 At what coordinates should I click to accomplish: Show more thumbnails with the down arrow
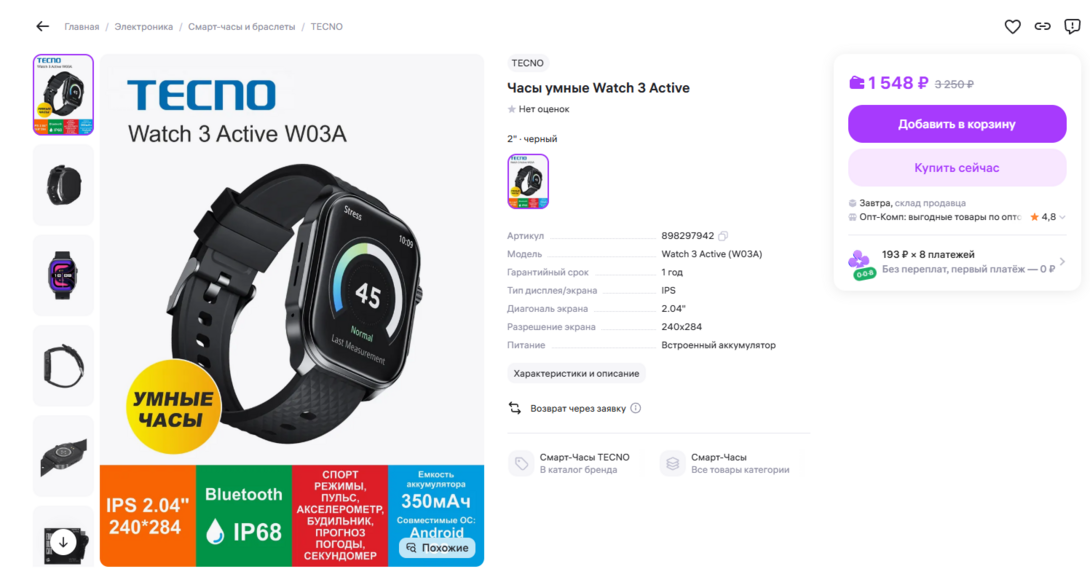tap(63, 542)
